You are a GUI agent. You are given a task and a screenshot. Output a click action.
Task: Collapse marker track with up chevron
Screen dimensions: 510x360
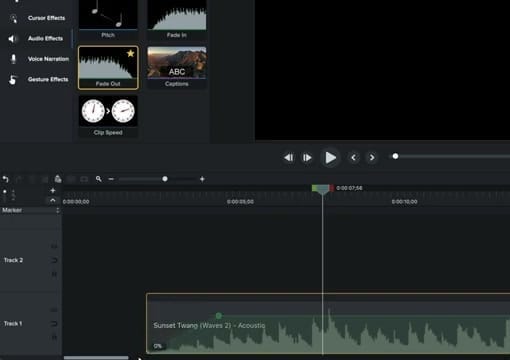(x=53, y=201)
